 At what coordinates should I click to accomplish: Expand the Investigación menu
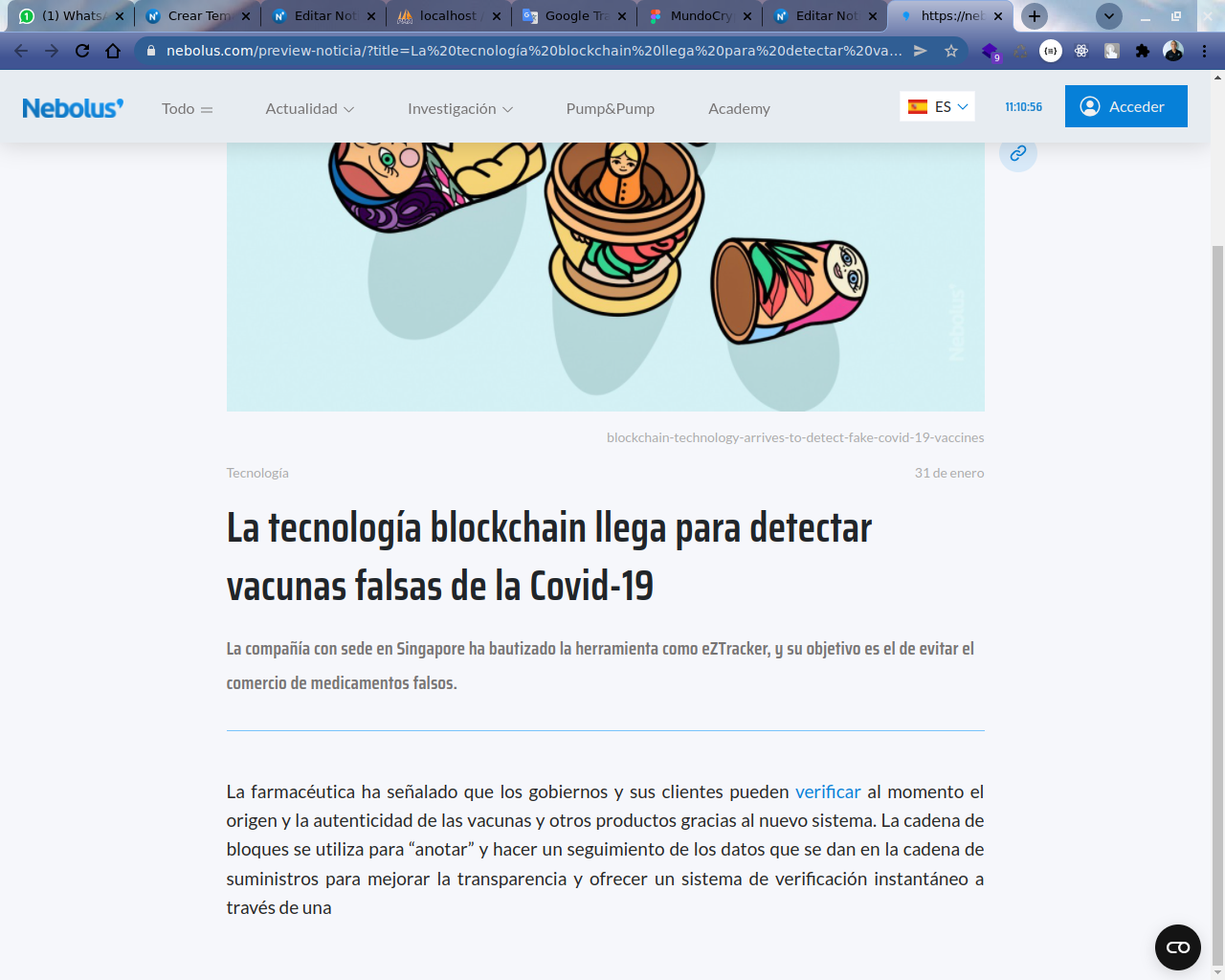pos(459,109)
